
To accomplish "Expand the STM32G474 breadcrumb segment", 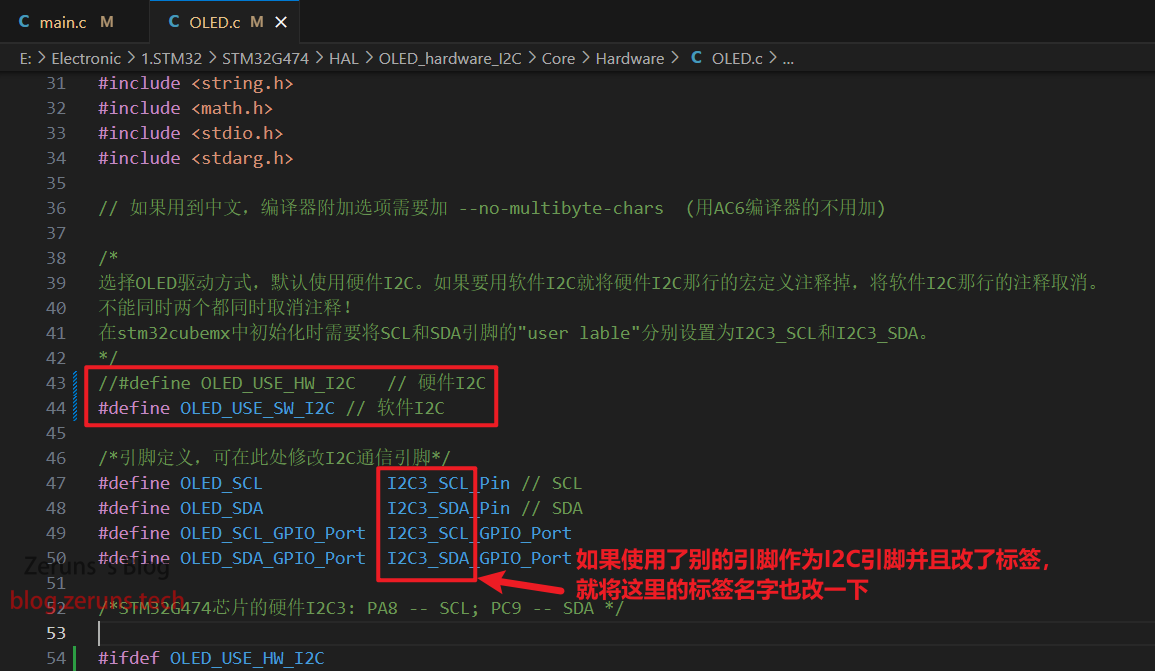I will (265, 58).
